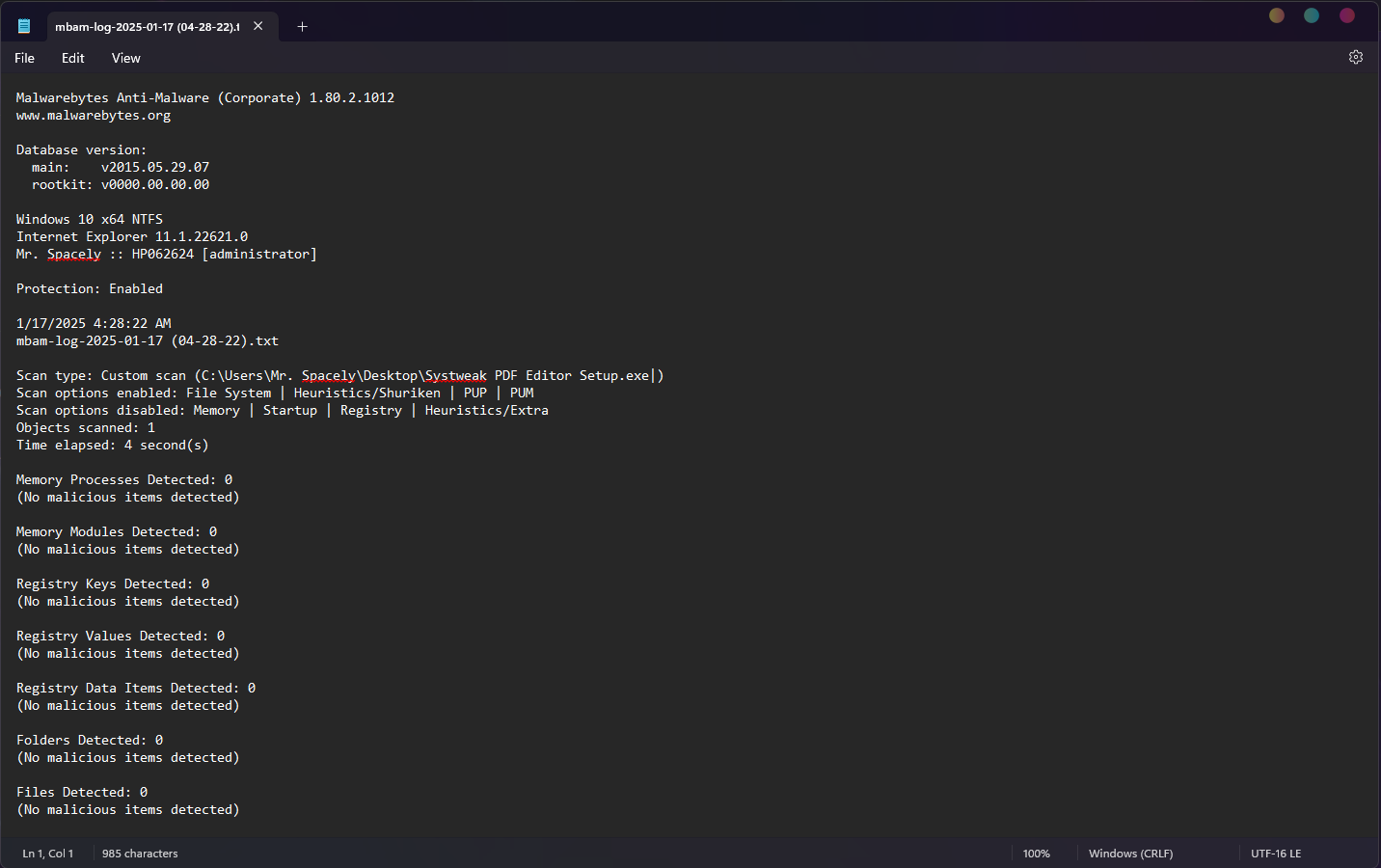This screenshot has height=868, width=1381.
Task: Click HP062624 computer name text
Action: coord(163,255)
